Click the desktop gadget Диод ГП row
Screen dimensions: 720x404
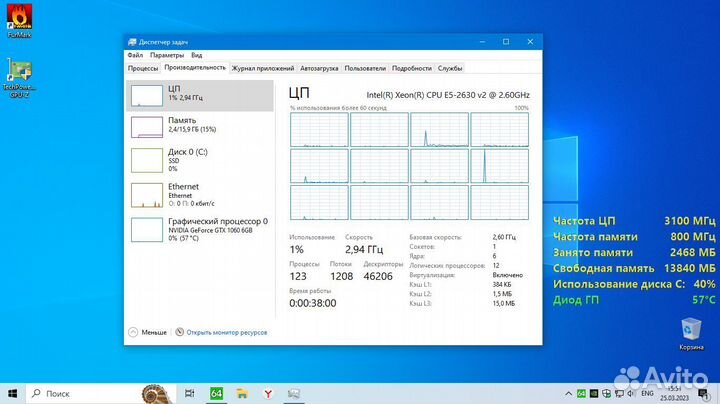coord(634,300)
